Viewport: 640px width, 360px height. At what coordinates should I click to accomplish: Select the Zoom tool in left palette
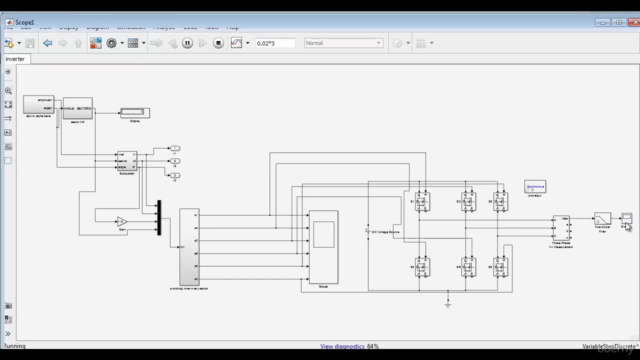(8, 91)
